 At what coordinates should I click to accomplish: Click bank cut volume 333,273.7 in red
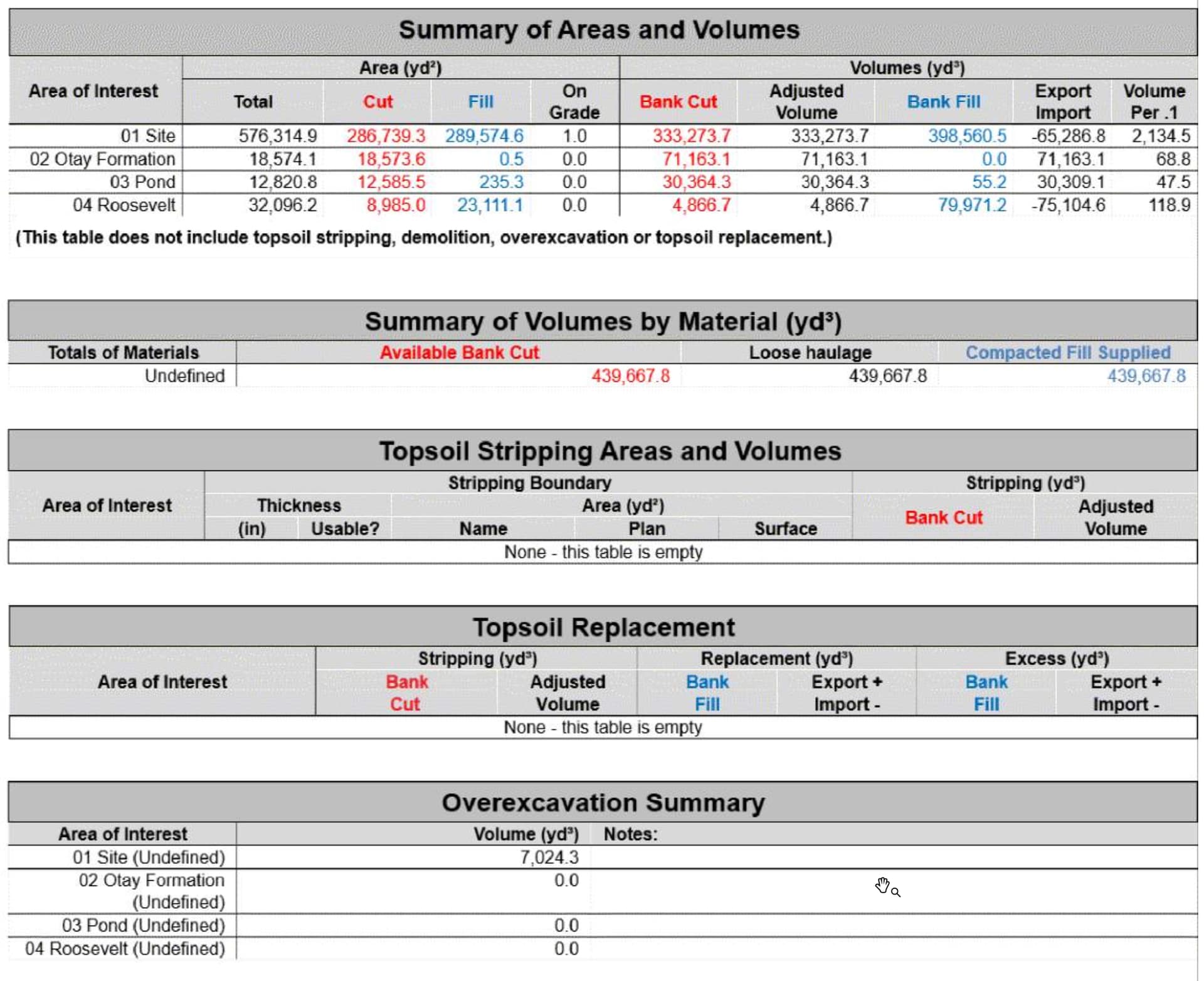point(692,135)
